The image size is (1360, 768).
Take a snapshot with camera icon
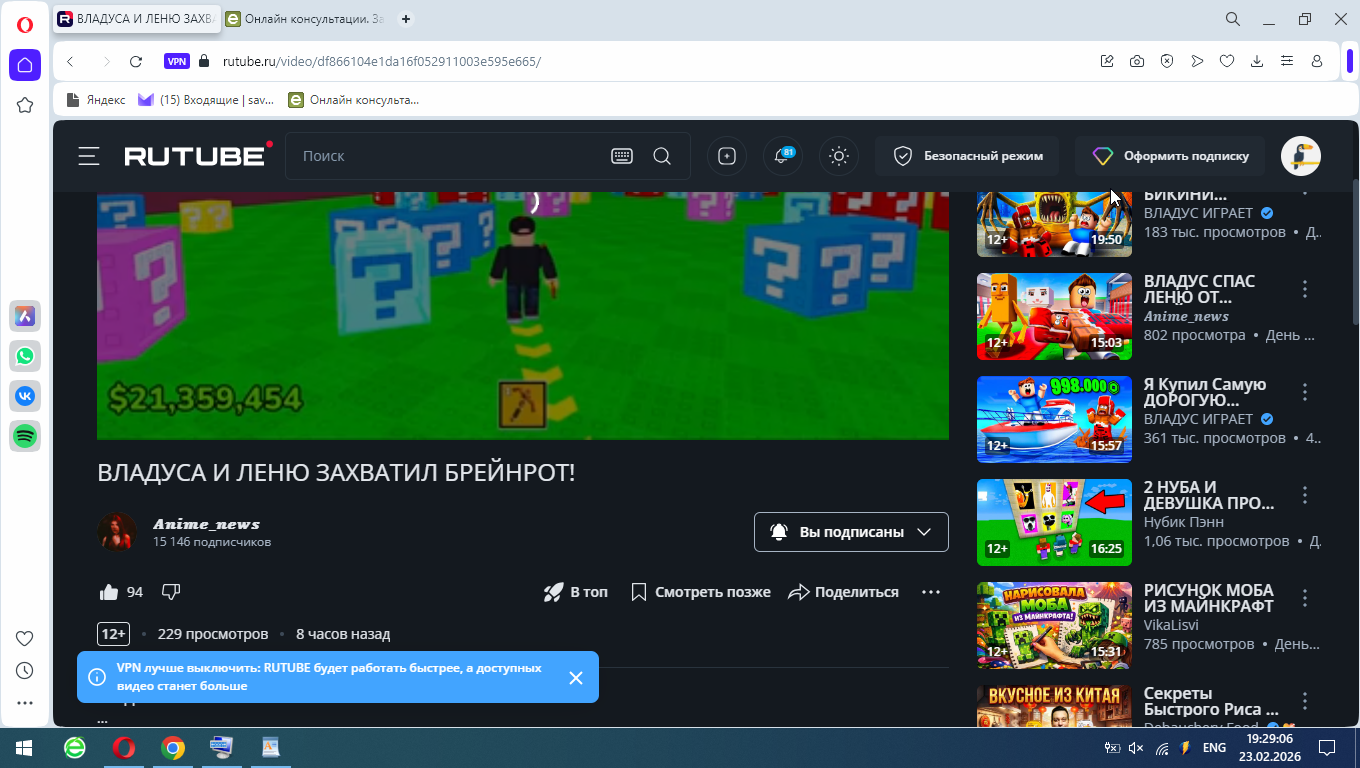pyautogui.click(x=1137, y=61)
